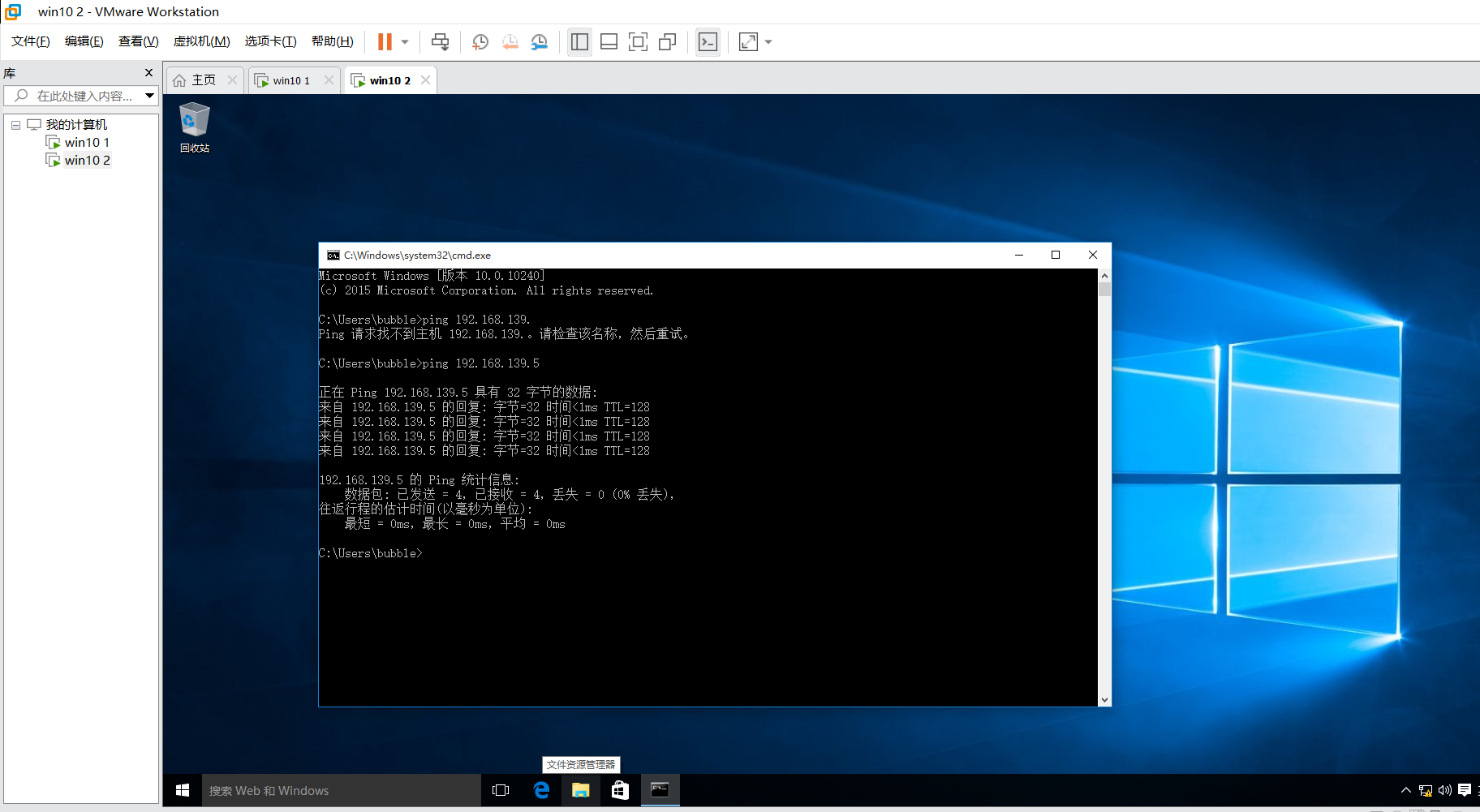Open File Explorer from the guest taskbar
This screenshot has width=1480, height=812.
click(580, 790)
